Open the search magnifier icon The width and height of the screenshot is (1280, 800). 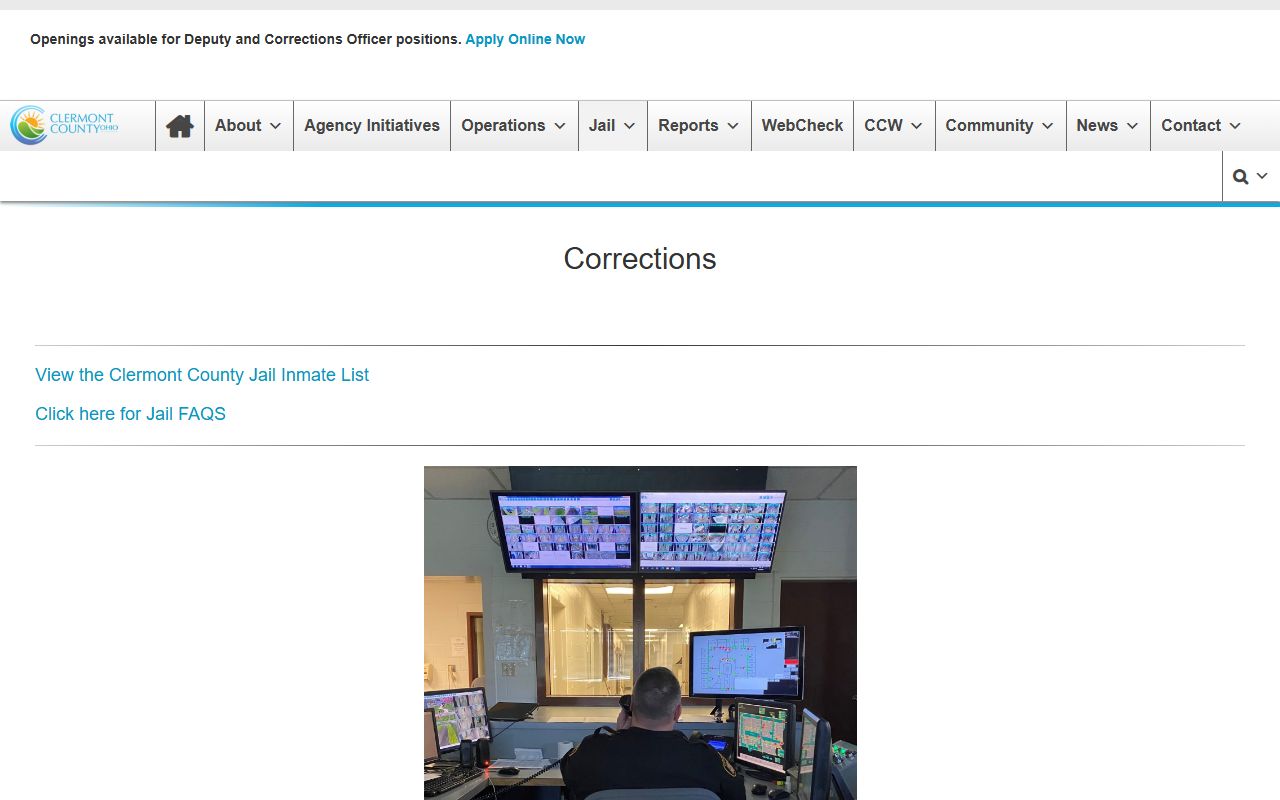pos(1240,177)
